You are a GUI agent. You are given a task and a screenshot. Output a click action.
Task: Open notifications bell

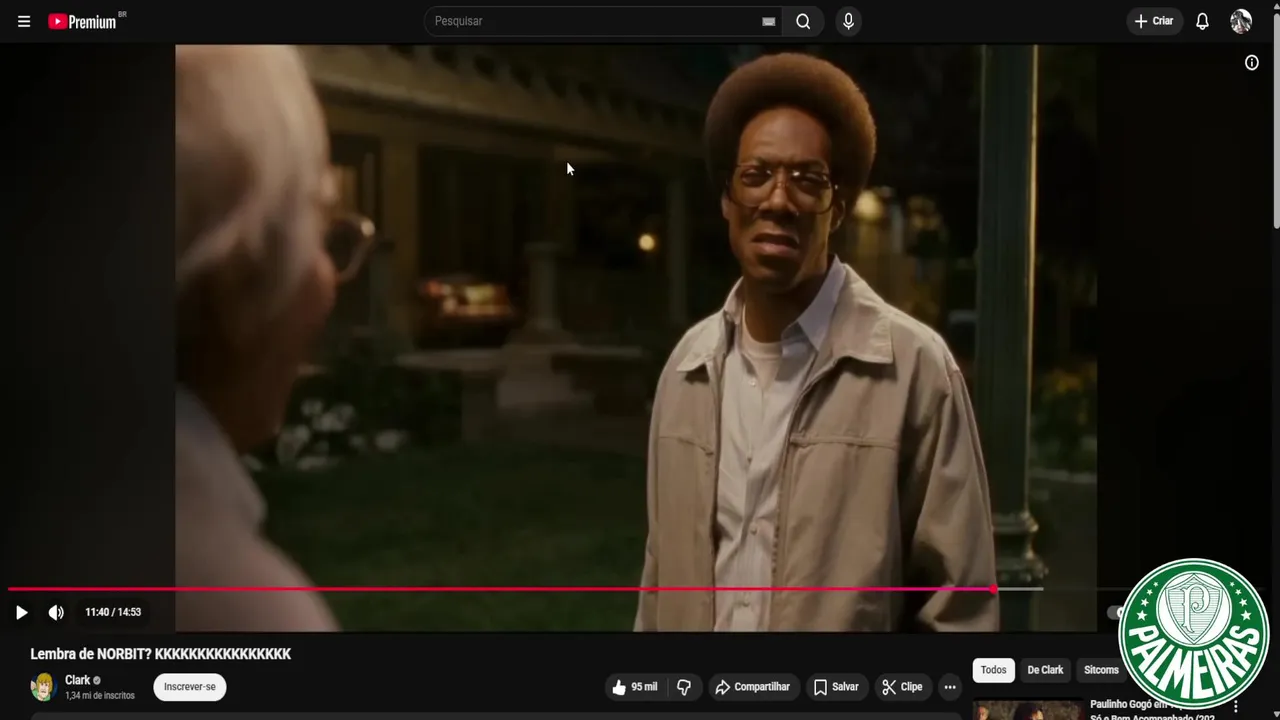[1202, 21]
